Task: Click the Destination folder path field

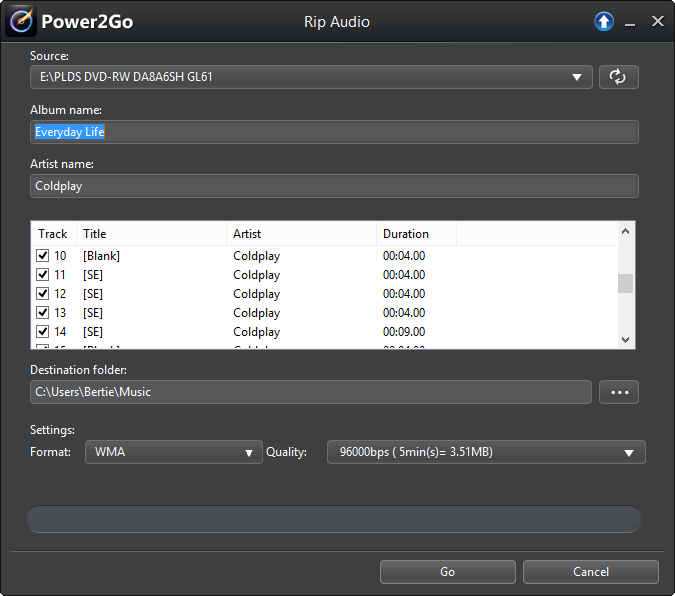Action: [x=311, y=392]
